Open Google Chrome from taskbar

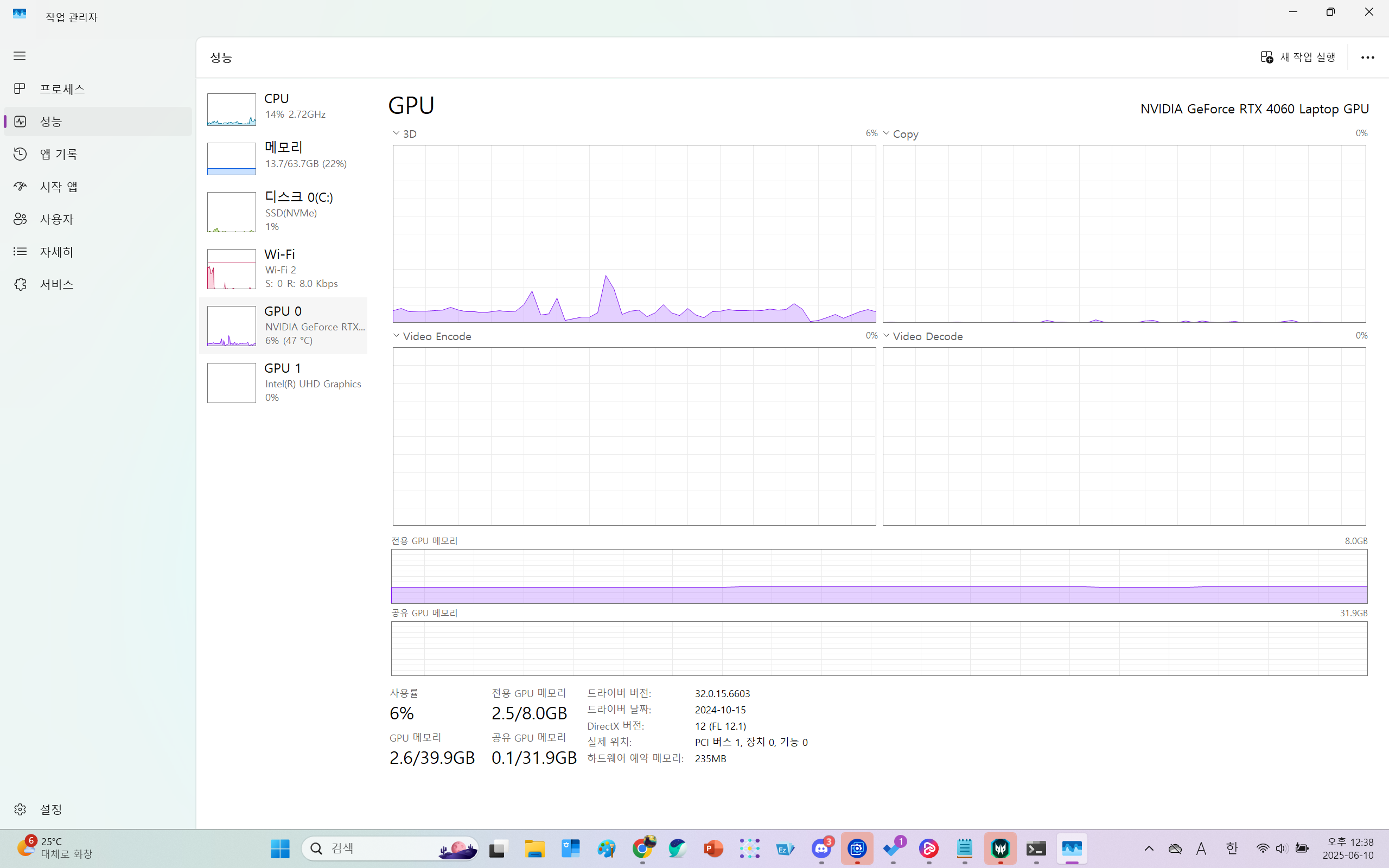coord(642,848)
